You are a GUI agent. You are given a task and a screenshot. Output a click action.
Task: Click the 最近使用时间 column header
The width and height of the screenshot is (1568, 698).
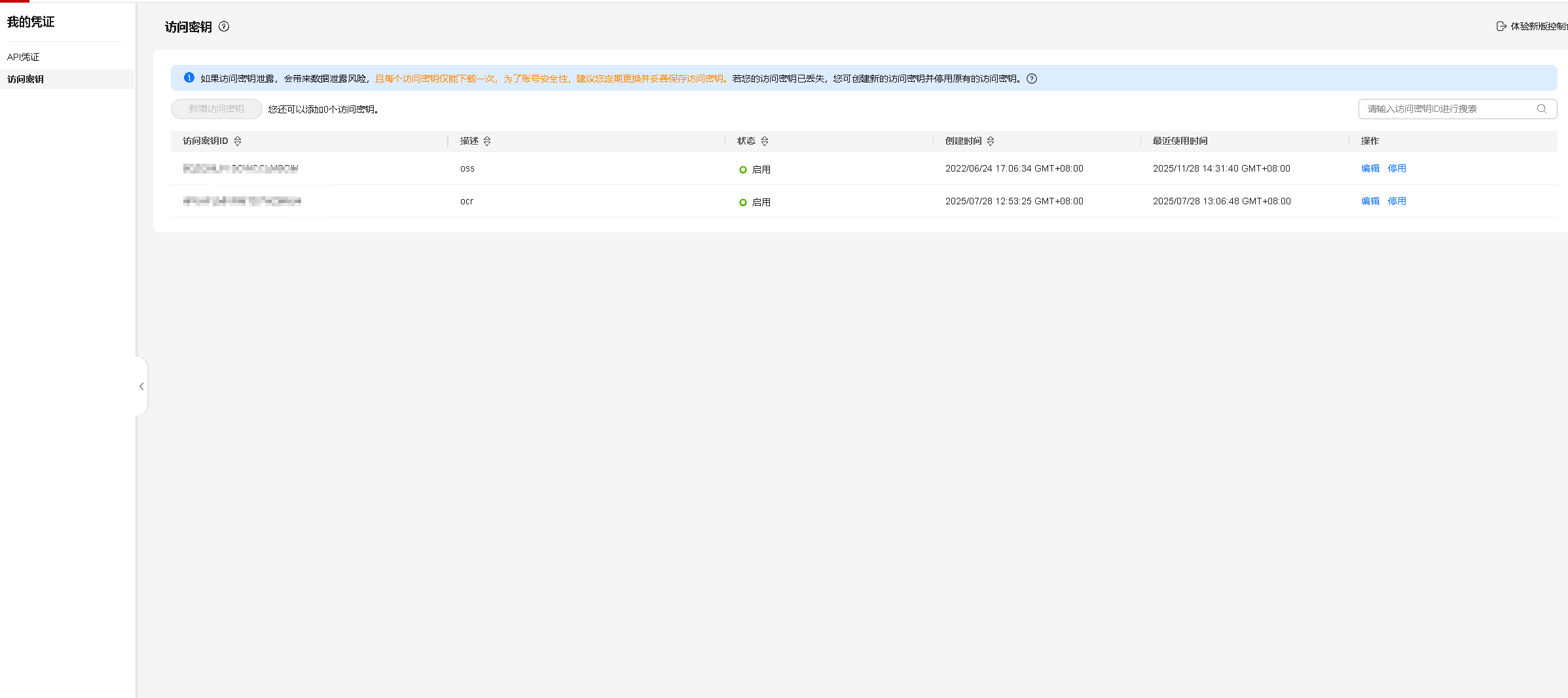coord(1180,141)
